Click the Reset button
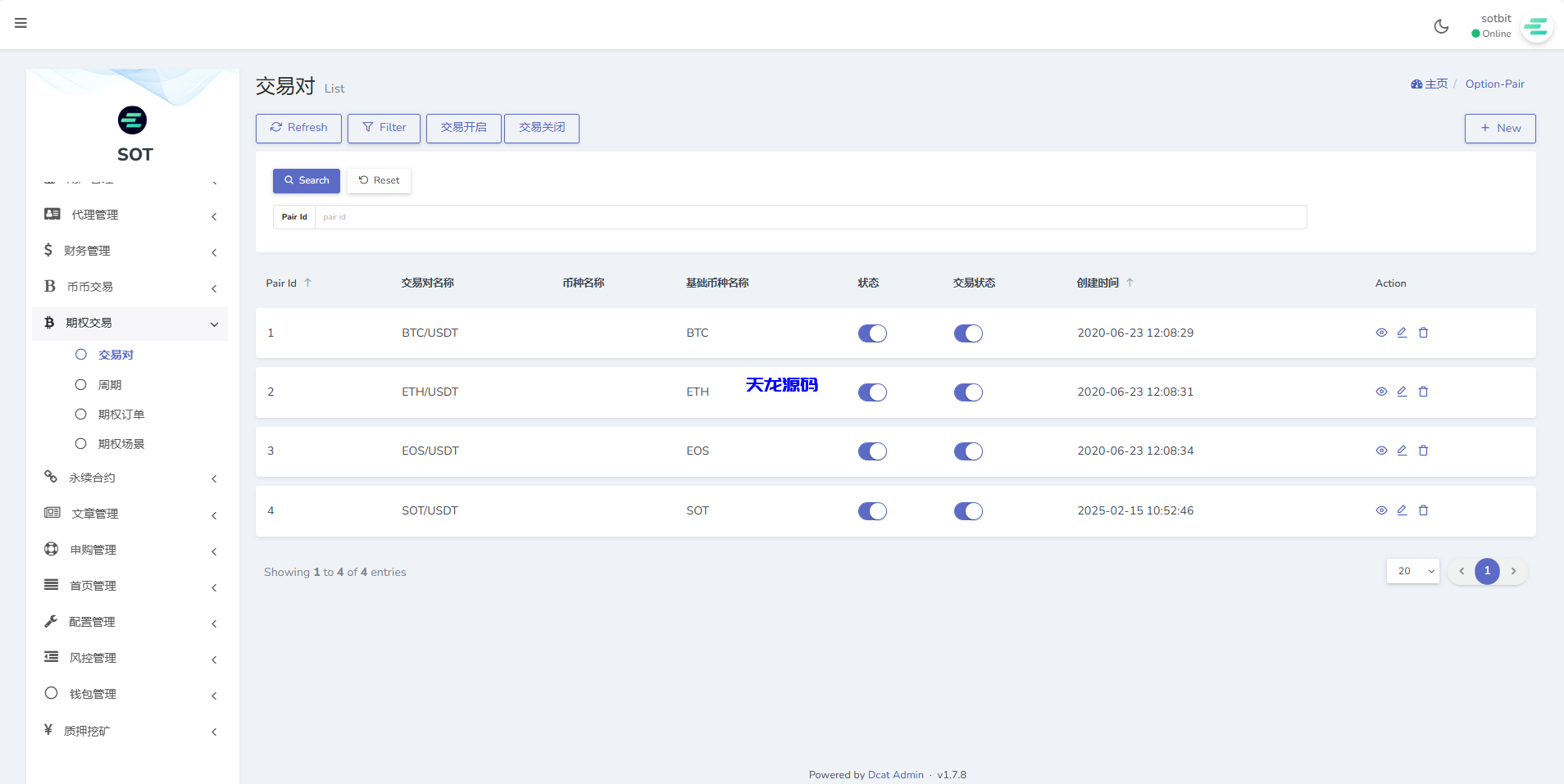Viewport: 1564px width, 784px height. click(x=379, y=180)
